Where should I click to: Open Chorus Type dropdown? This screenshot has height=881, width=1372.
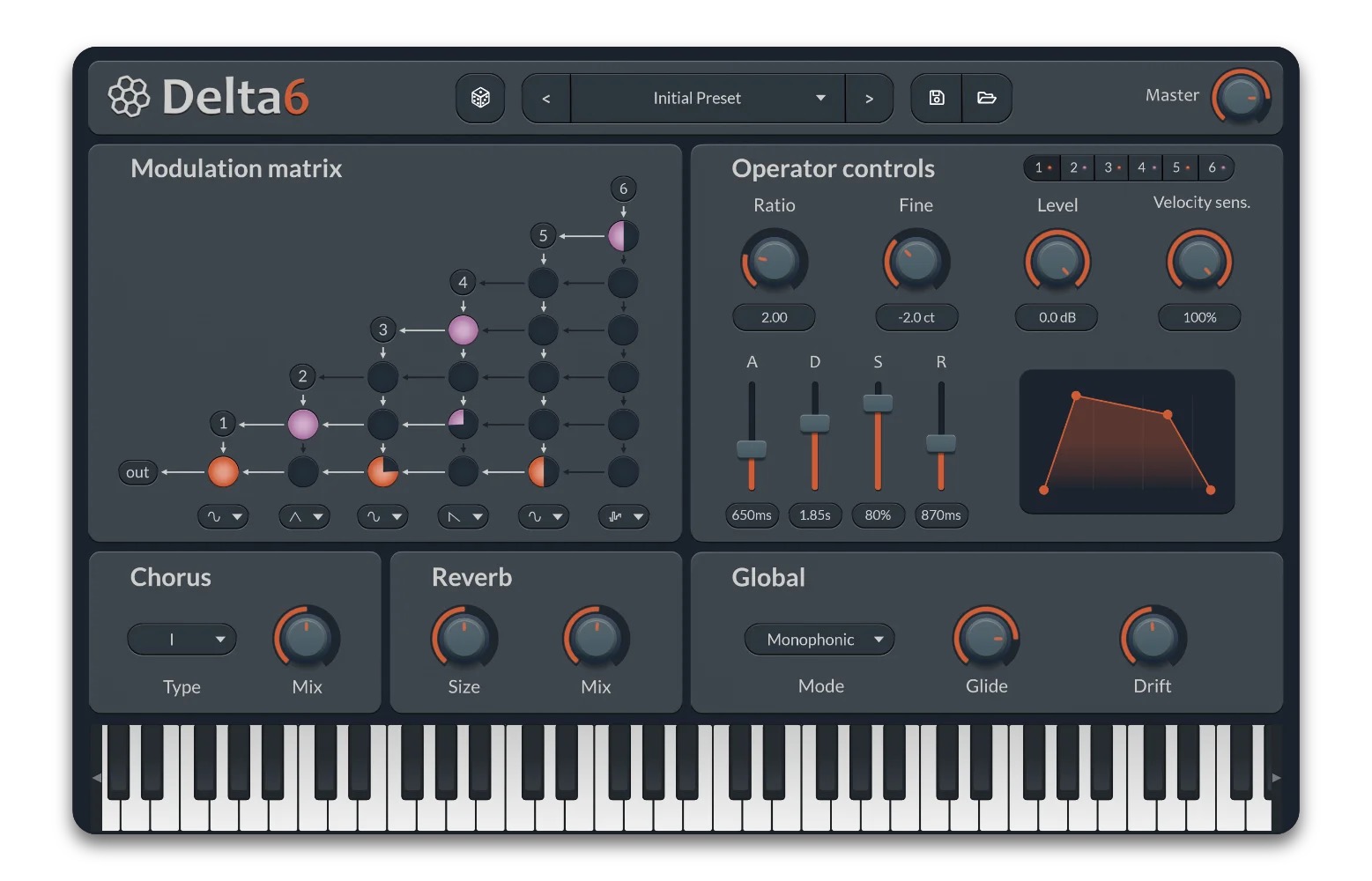[182, 640]
